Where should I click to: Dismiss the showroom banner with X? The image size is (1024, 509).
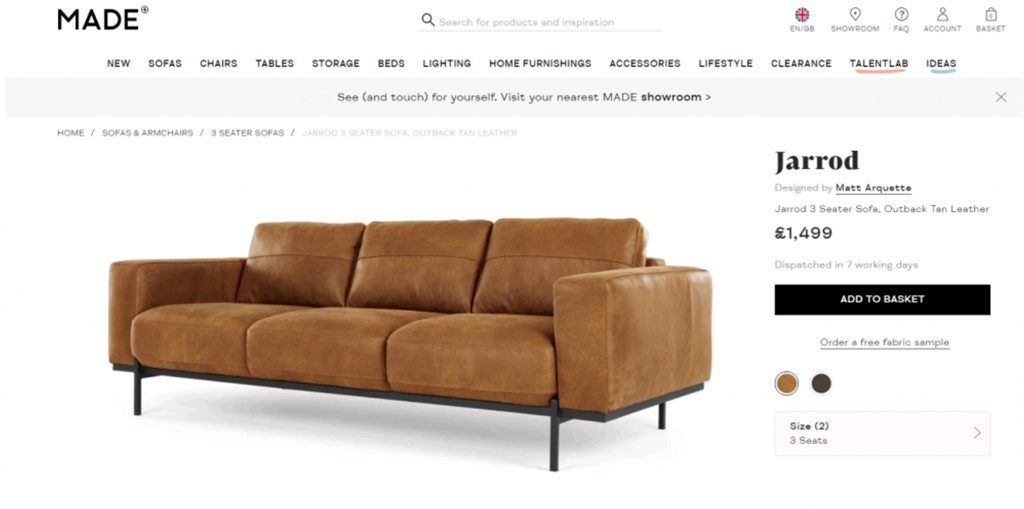1000,97
